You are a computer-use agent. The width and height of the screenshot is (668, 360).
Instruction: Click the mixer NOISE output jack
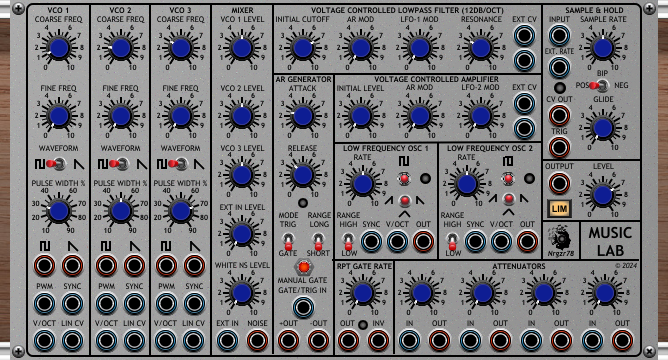258,341
